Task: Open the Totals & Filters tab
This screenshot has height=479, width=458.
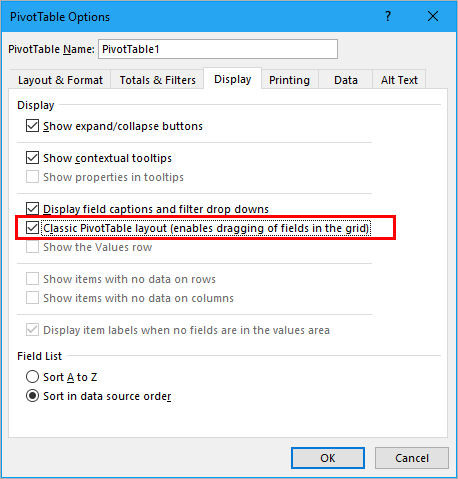Action: tap(157, 80)
